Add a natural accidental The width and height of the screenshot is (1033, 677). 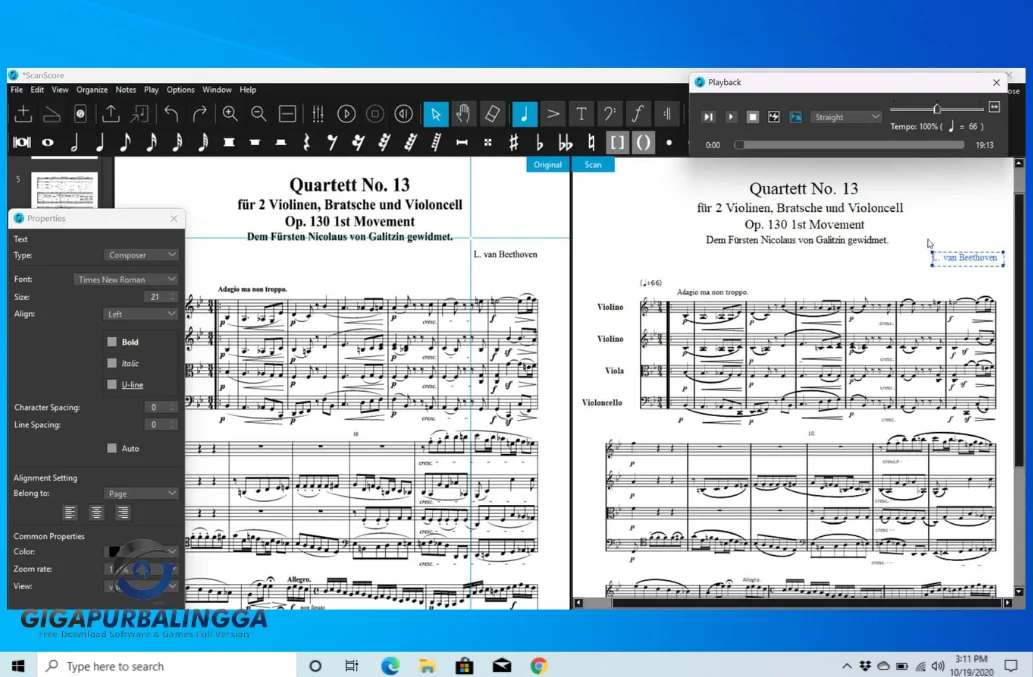(591, 142)
